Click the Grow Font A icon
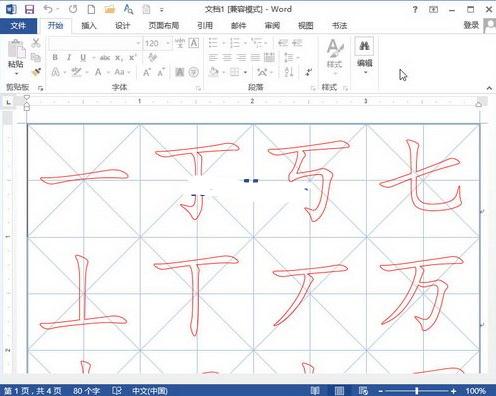Viewport: 496px width, 396px height. (x=147, y=72)
